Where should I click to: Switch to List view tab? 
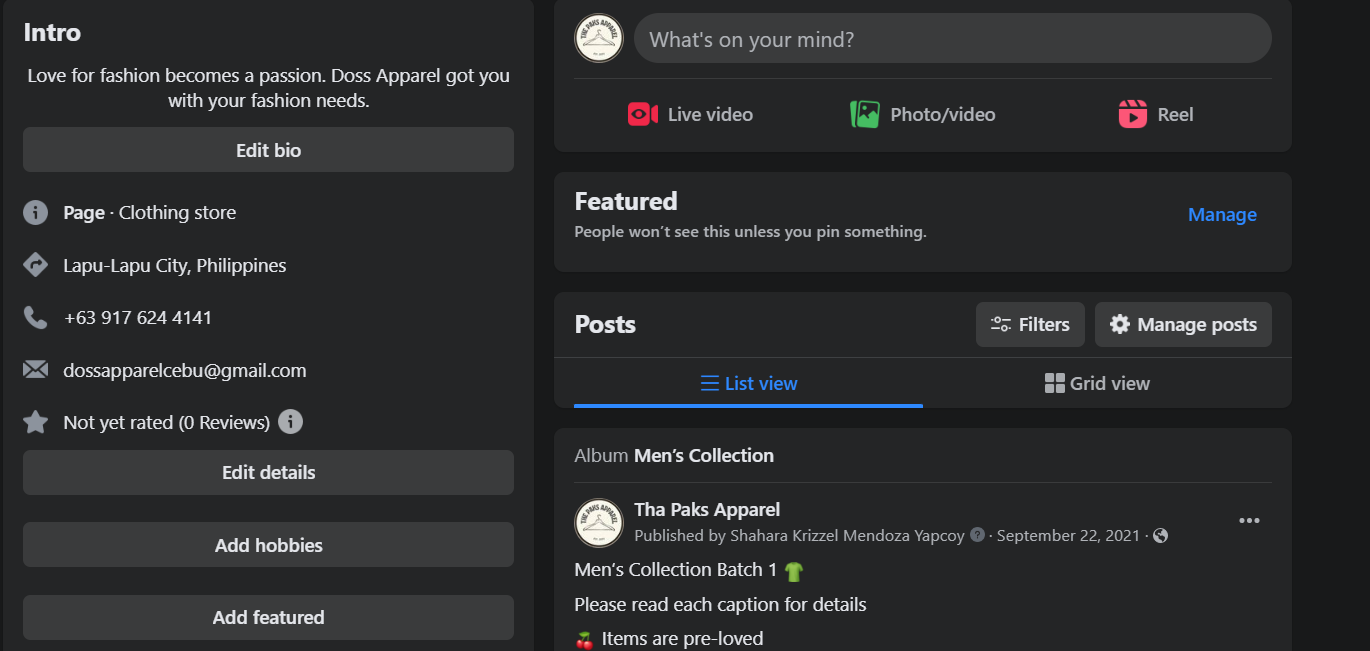coord(748,383)
